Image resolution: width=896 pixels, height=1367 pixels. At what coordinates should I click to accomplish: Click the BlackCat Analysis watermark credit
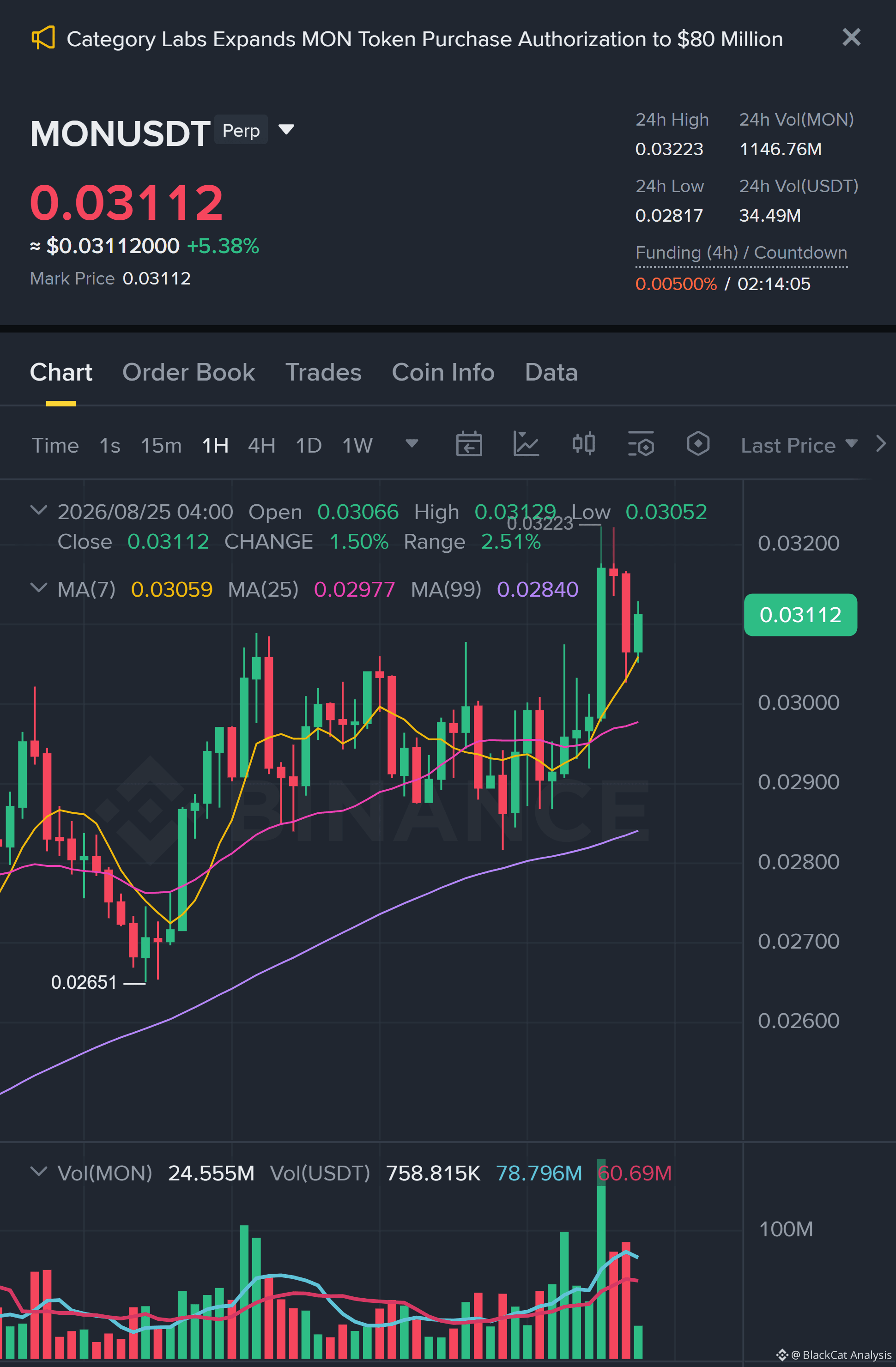click(834, 1355)
